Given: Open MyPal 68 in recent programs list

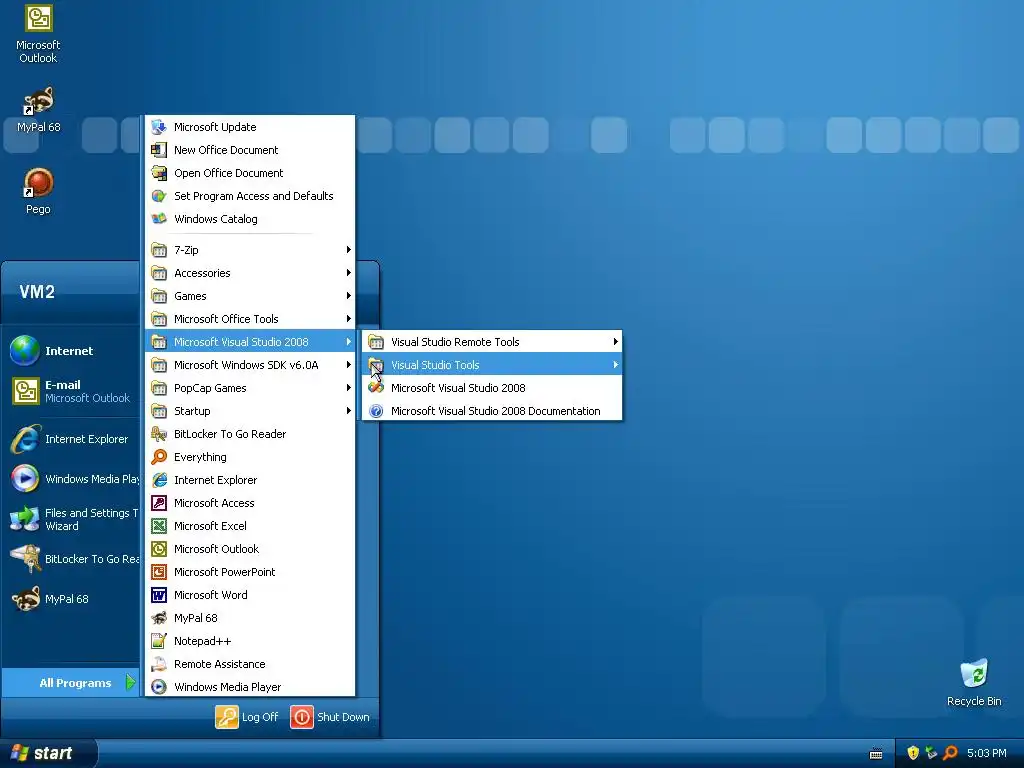Looking at the screenshot, I should [72, 599].
